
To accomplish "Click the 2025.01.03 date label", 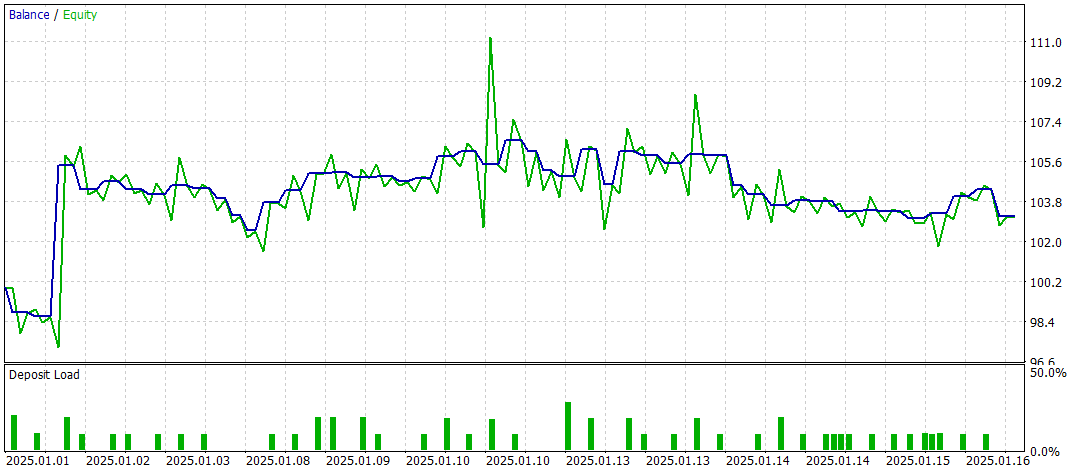I will tap(197, 460).
